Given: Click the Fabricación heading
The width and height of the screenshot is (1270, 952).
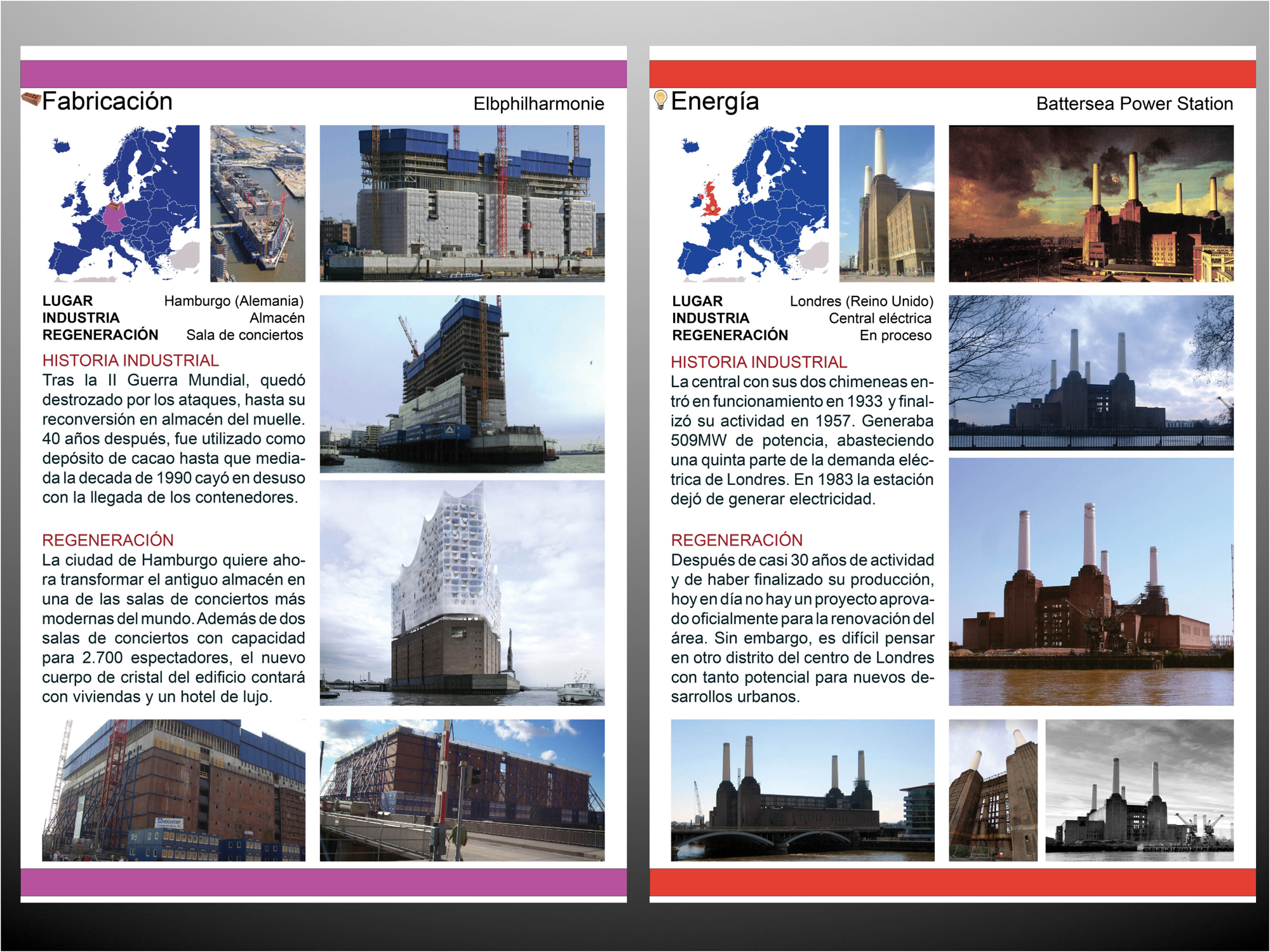Looking at the screenshot, I should (x=107, y=102).
